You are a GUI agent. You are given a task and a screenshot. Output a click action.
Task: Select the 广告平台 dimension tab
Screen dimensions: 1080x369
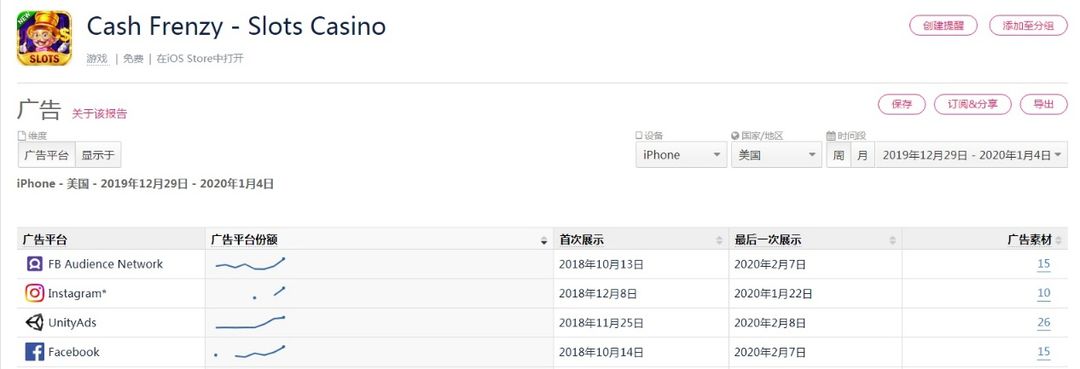pos(46,155)
